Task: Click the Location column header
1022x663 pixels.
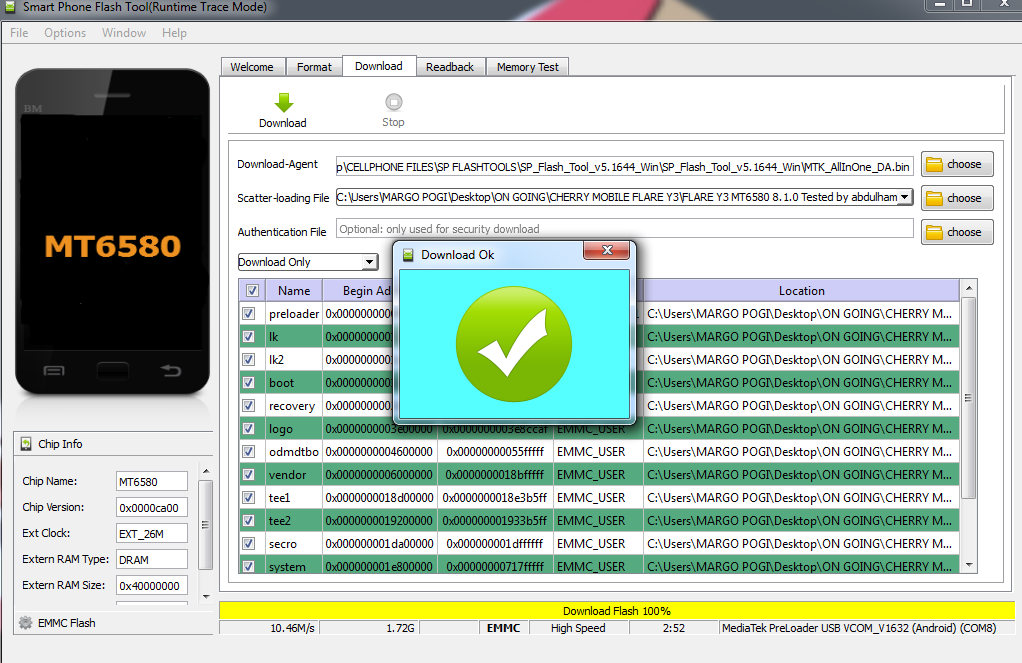Action: (802, 291)
